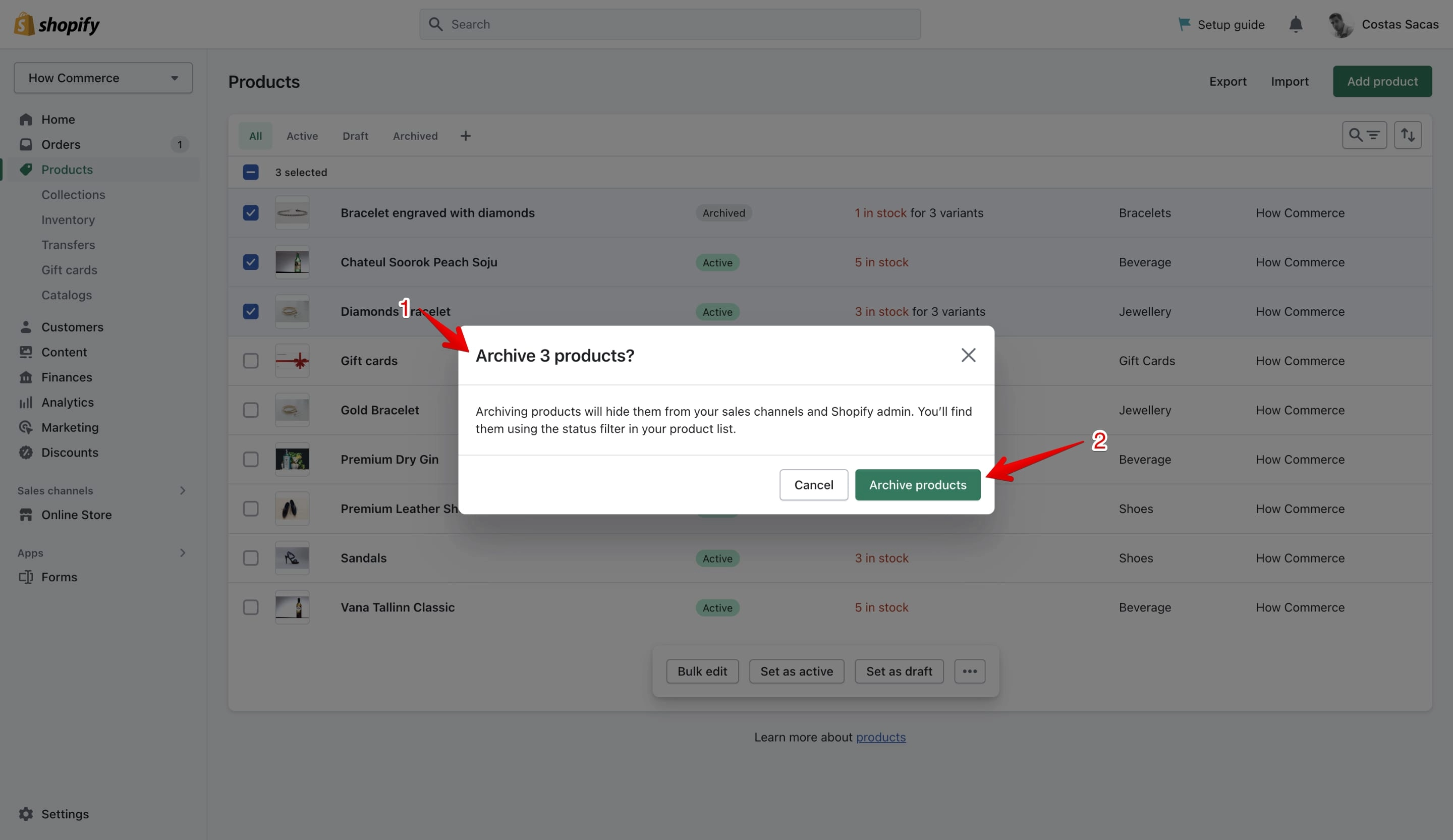Viewport: 1453px width, 840px height.
Task: Click the Content icon in sidebar
Action: click(26, 352)
